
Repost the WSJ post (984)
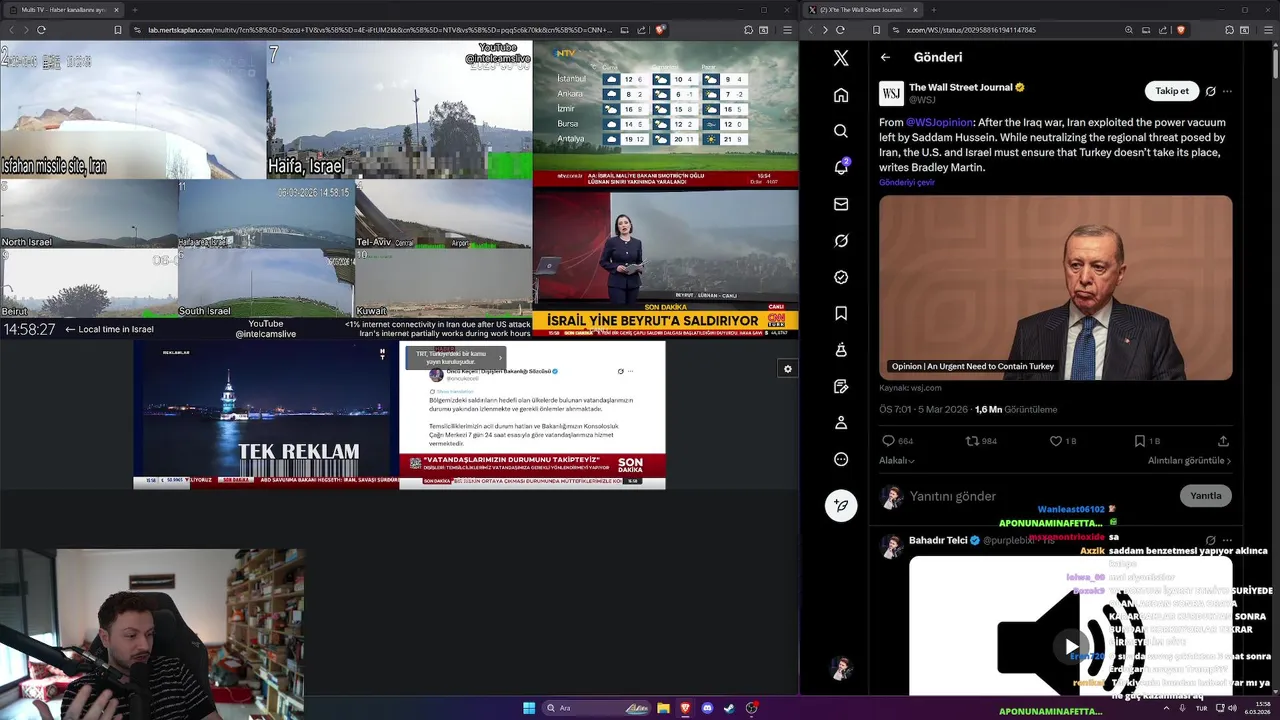[x=972, y=441]
